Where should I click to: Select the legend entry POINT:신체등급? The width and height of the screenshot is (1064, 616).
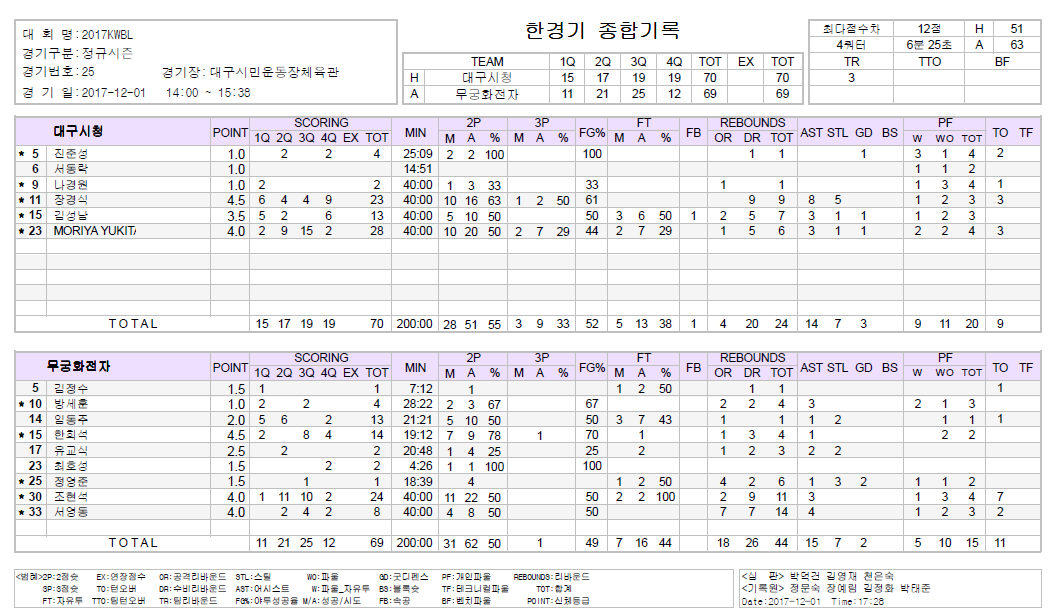point(558,601)
